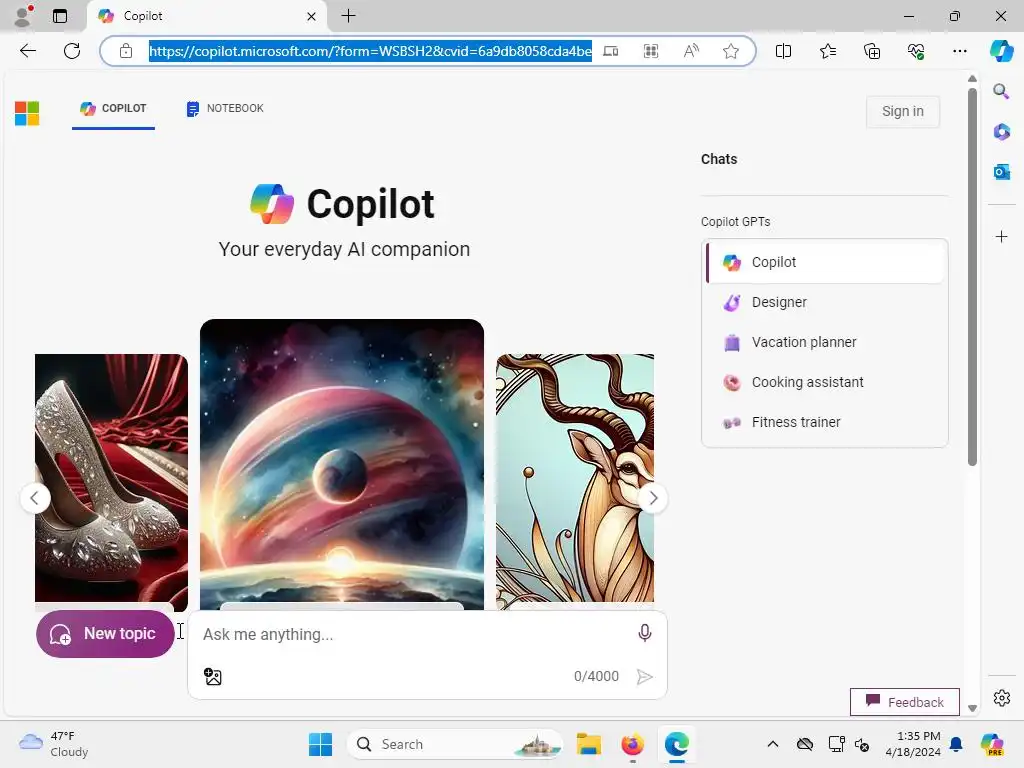Open the app available icon in address bar
This screenshot has width=1024, height=768.
click(x=611, y=51)
